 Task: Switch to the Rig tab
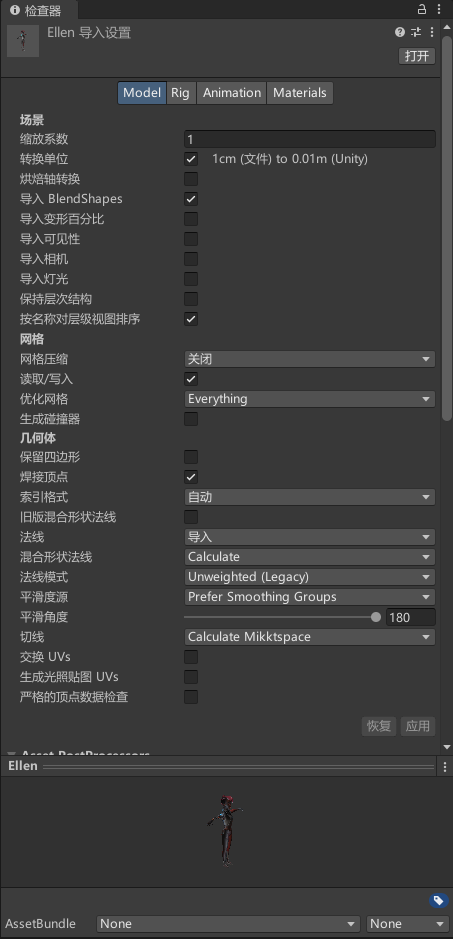pos(180,93)
